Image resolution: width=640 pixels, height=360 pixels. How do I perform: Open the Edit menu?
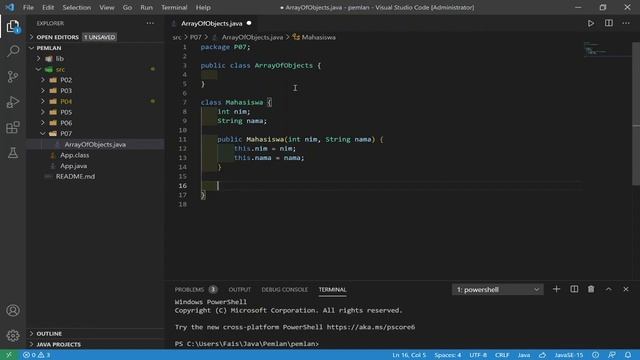coord(48,7)
